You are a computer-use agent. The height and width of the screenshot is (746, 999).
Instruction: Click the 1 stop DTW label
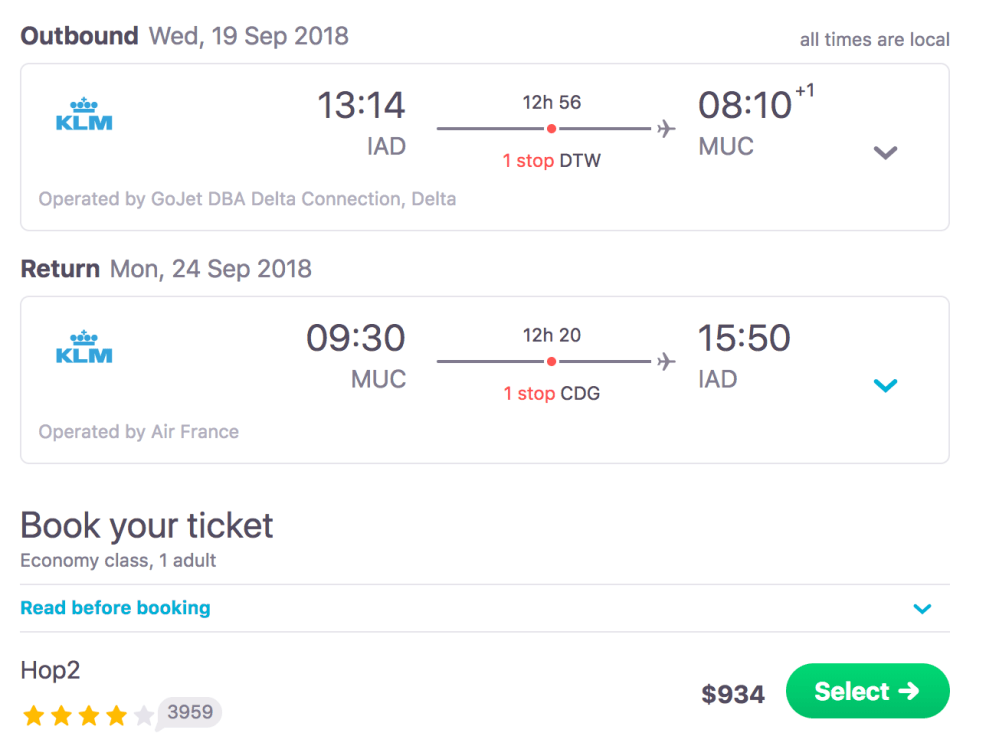pos(551,160)
